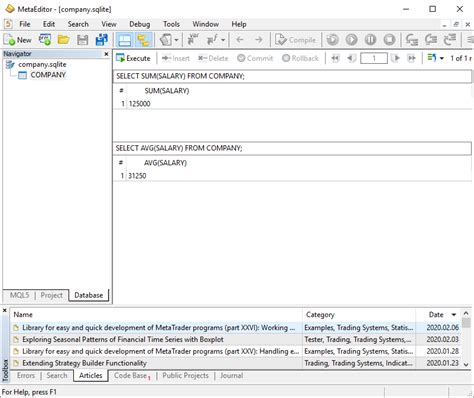This screenshot has height=398, width=474.
Task: Open a file with the folder icon
Action: click(x=63, y=40)
